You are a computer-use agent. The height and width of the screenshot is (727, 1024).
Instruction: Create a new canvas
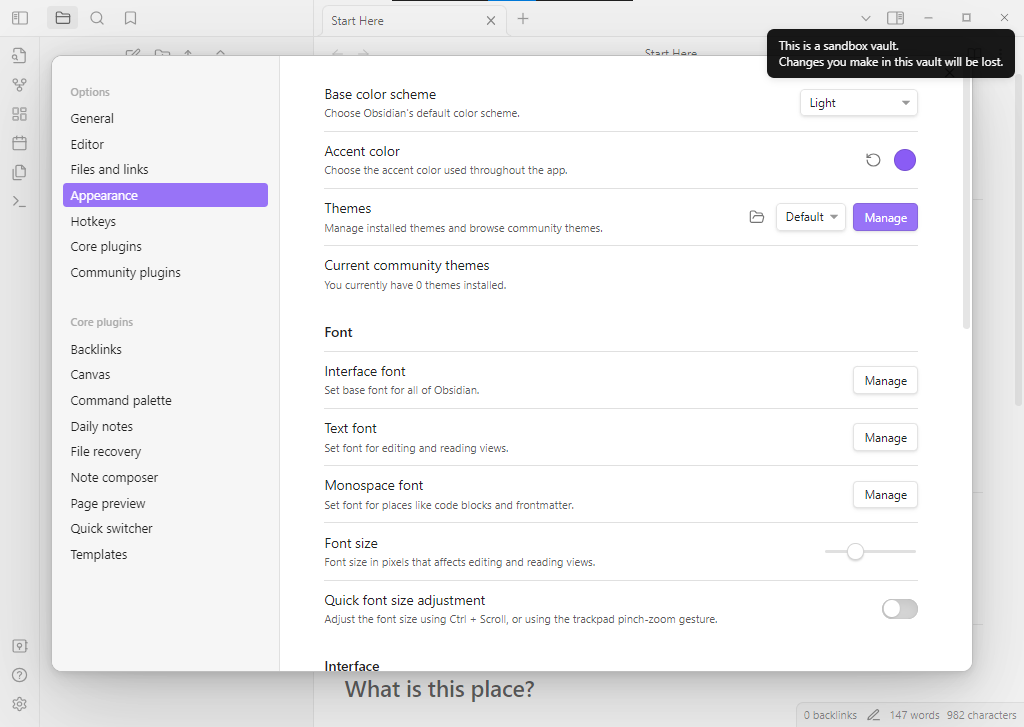coord(19,114)
